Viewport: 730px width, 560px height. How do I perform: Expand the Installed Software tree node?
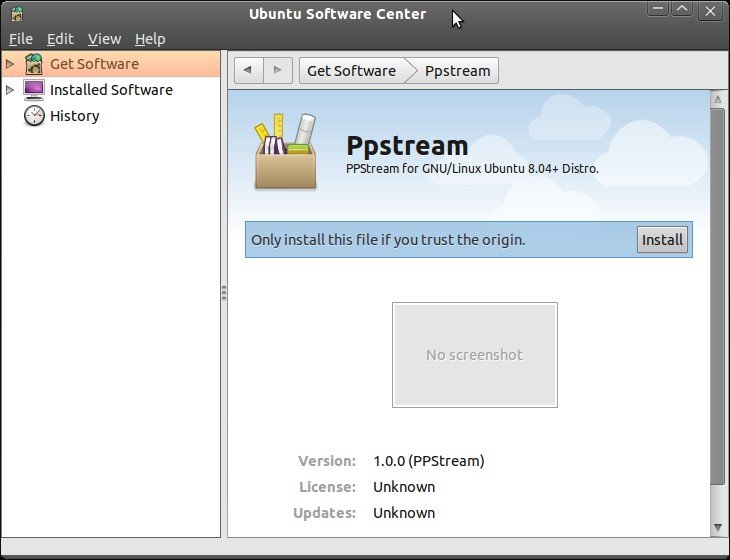pyautogui.click(x=10, y=89)
